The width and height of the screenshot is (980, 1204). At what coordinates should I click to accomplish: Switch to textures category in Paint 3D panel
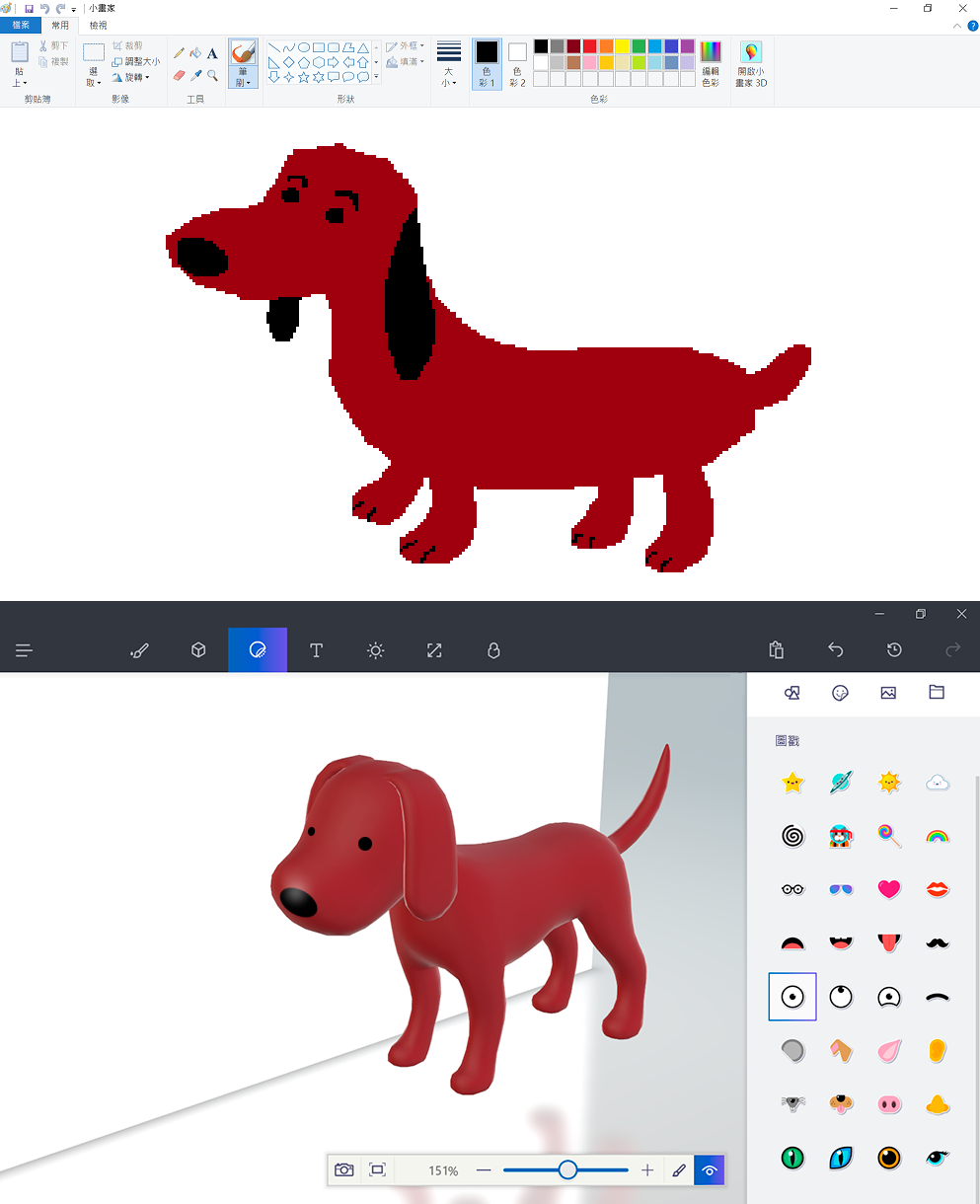888,693
